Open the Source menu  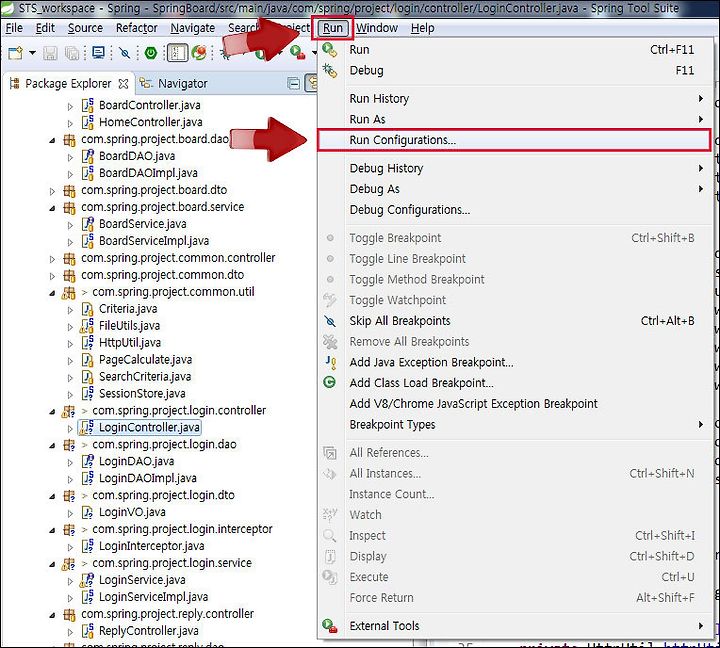point(85,28)
